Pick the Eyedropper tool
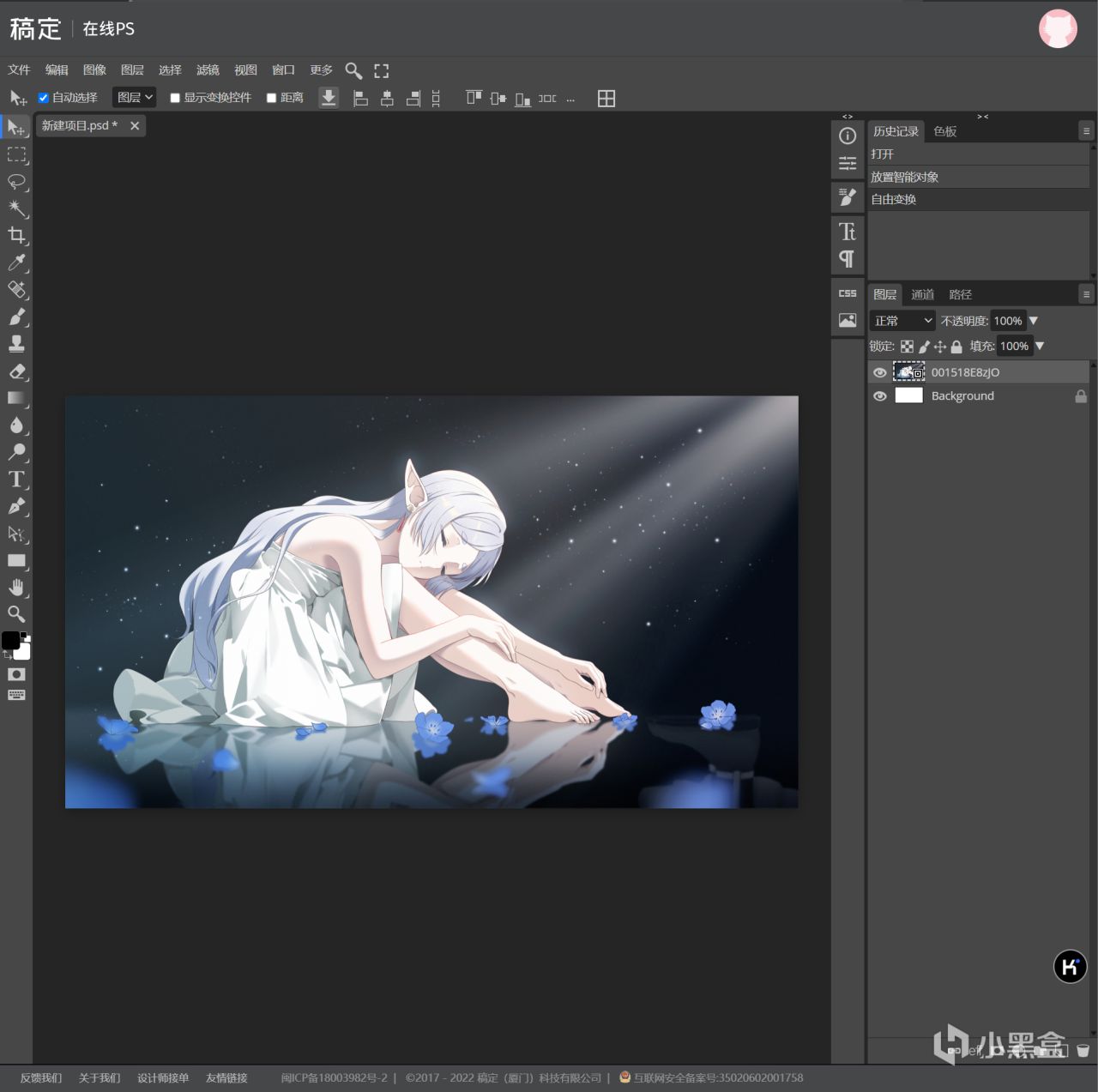 coord(16,262)
